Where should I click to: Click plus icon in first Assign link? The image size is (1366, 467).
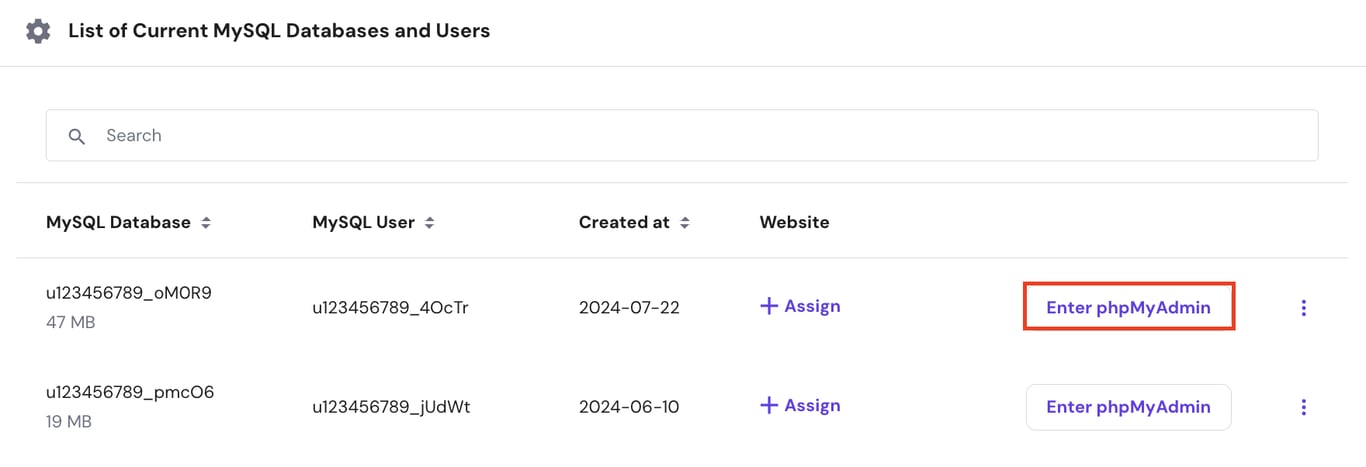(769, 307)
